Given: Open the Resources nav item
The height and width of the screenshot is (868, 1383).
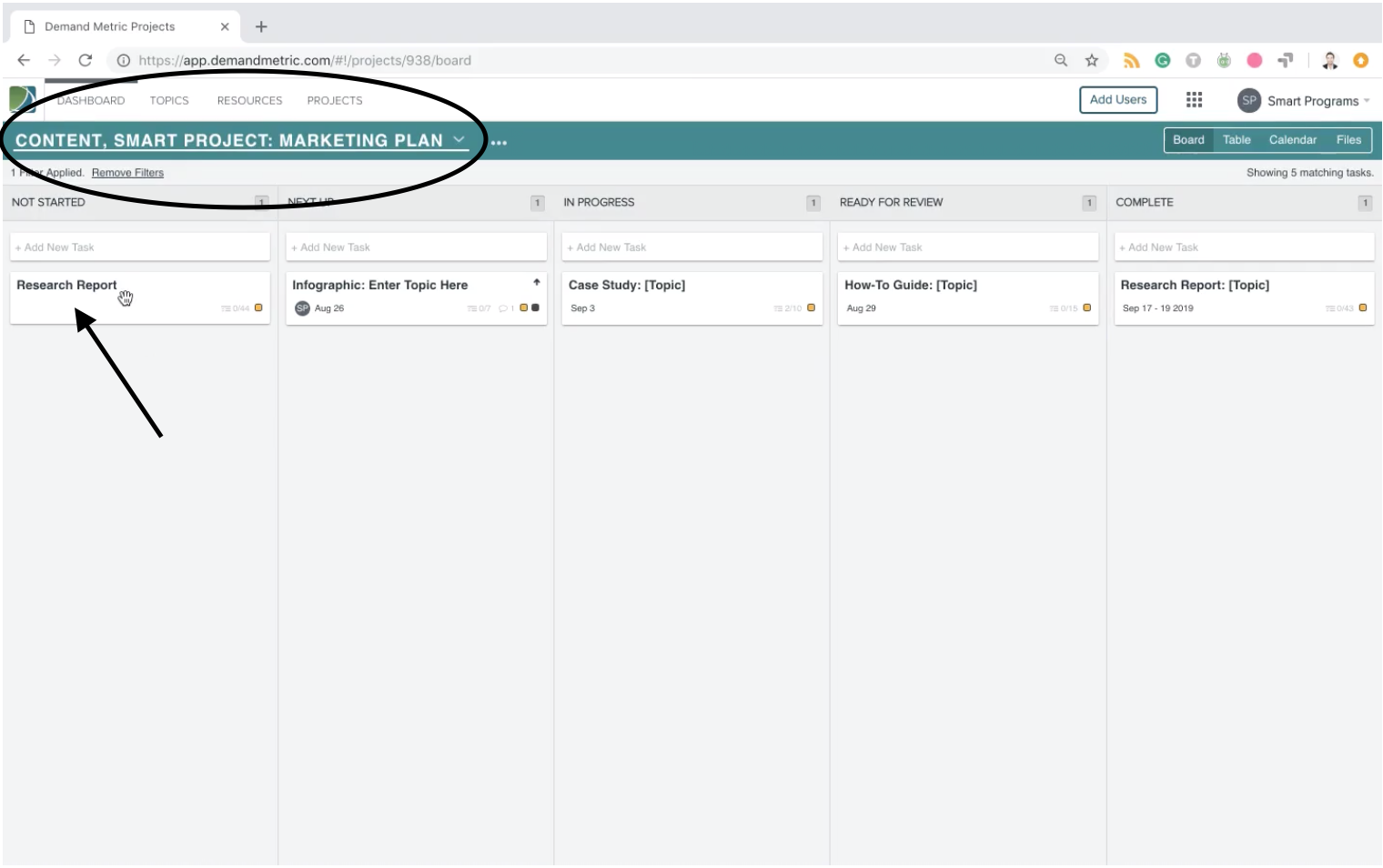Looking at the screenshot, I should pyautogui.click(x=249, y=101).
